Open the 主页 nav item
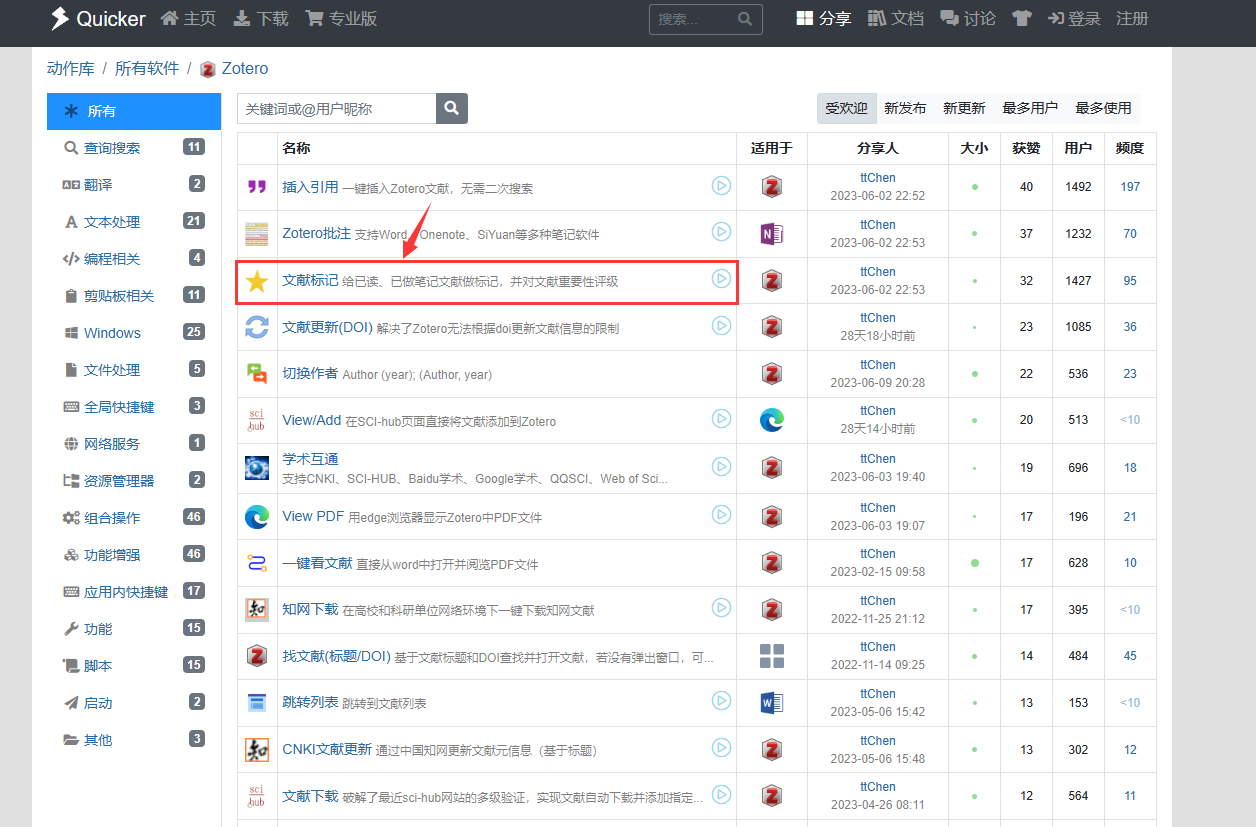The height and width of the screenshot is (827, 1256). tap(188, 18)
